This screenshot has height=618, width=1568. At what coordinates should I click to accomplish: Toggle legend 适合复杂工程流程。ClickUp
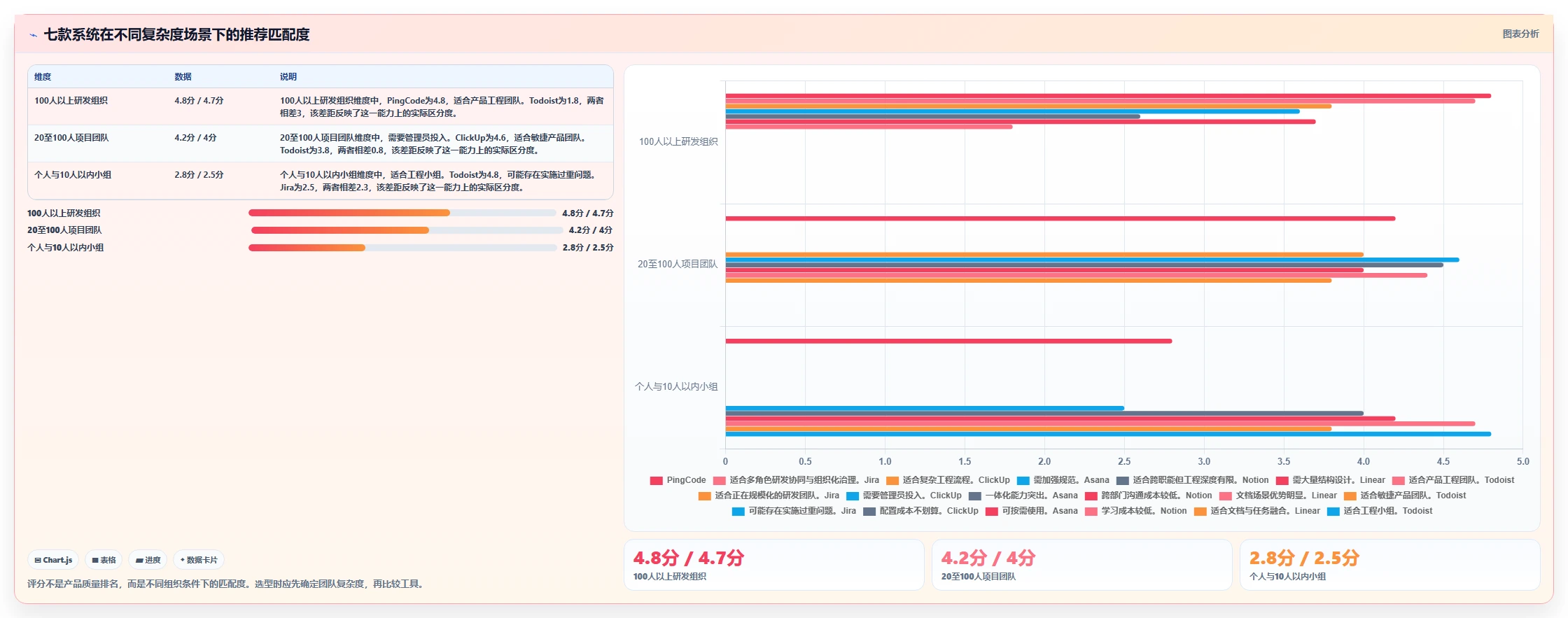(948, 480)
